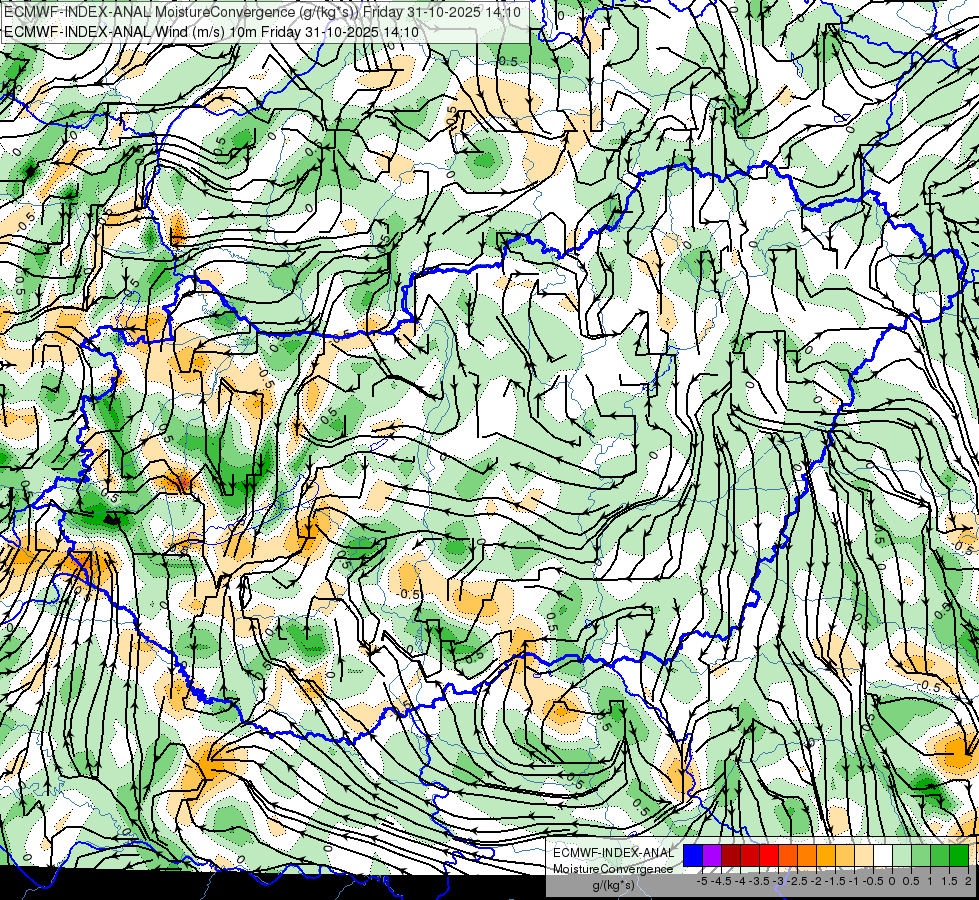
Task: Click the -3 tick label on legend
Action: click(x=778, y=881)
